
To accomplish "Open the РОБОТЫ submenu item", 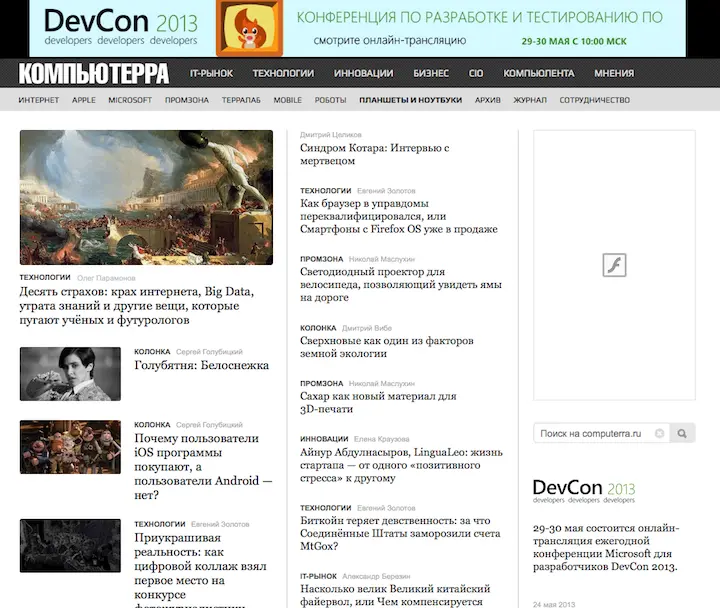I will point(330,100).
